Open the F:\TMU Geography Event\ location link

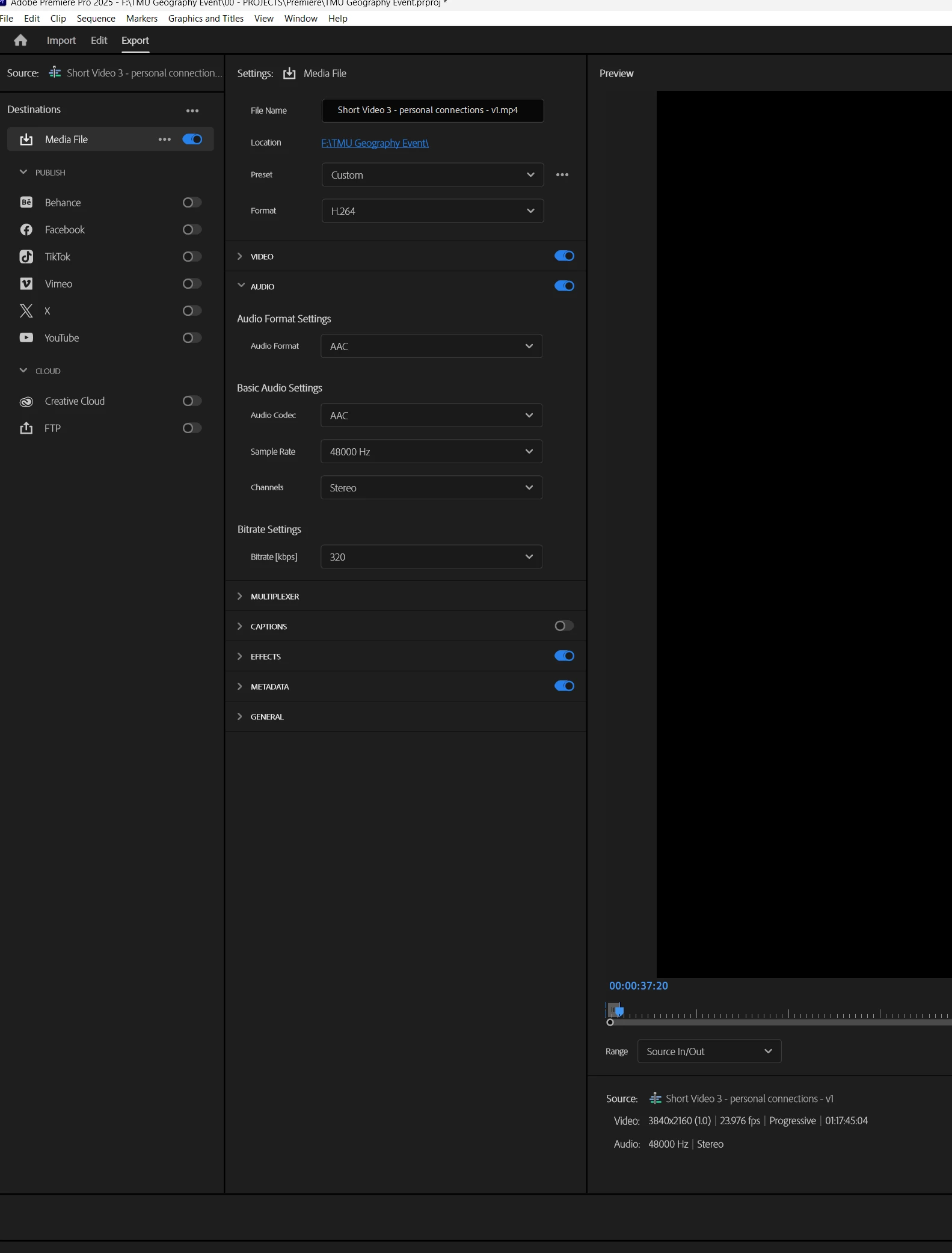pos(375,143)
